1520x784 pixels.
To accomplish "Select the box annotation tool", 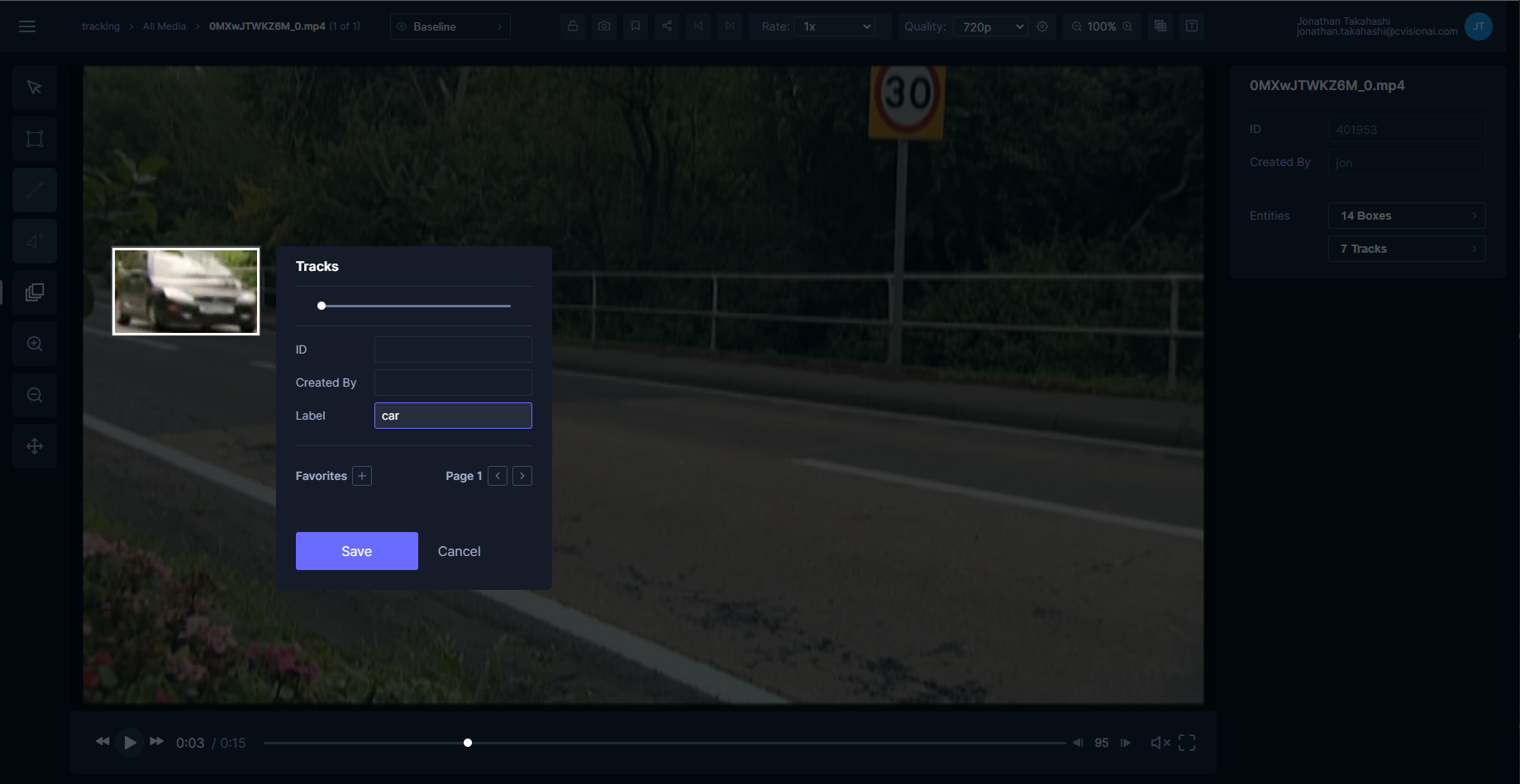I will pyautogui.click(x=35, y=139).
